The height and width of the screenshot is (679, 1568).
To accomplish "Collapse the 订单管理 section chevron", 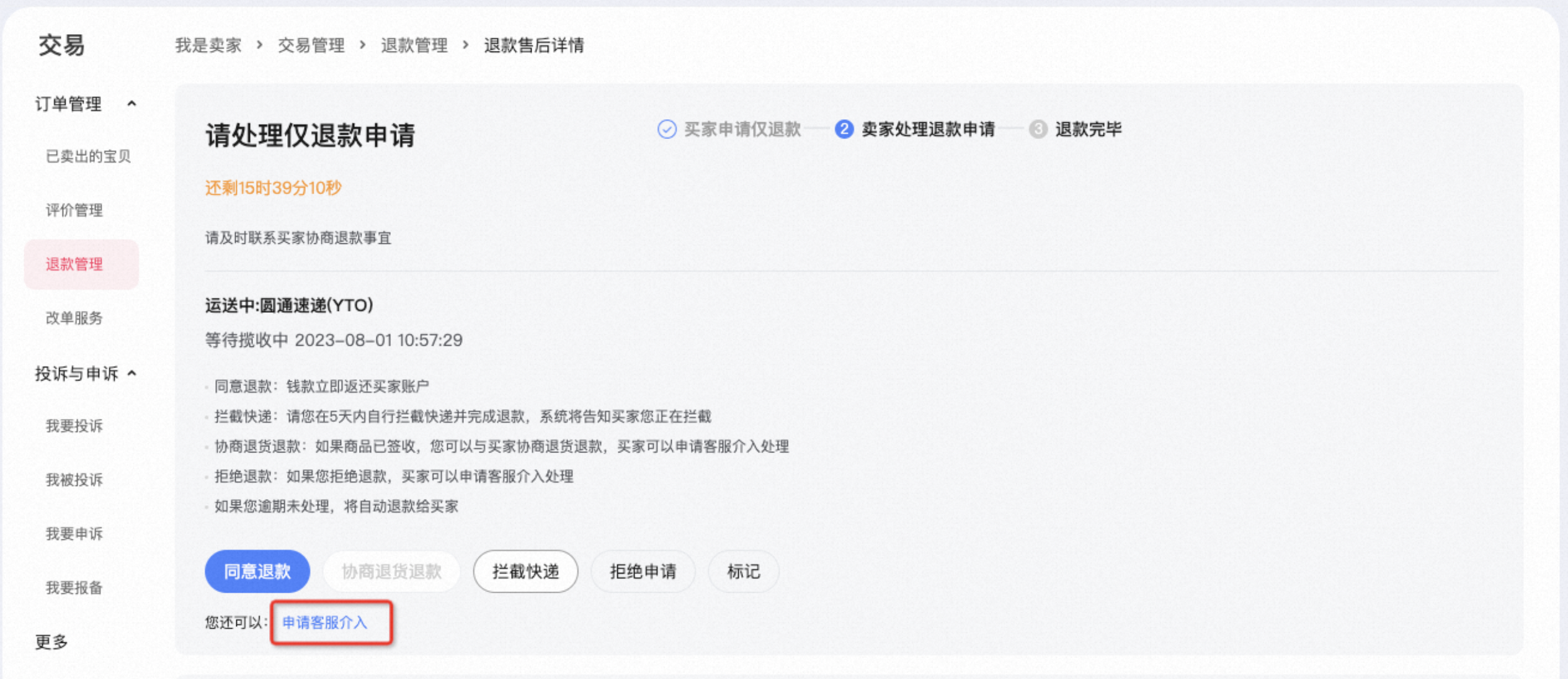I will 131,104.
